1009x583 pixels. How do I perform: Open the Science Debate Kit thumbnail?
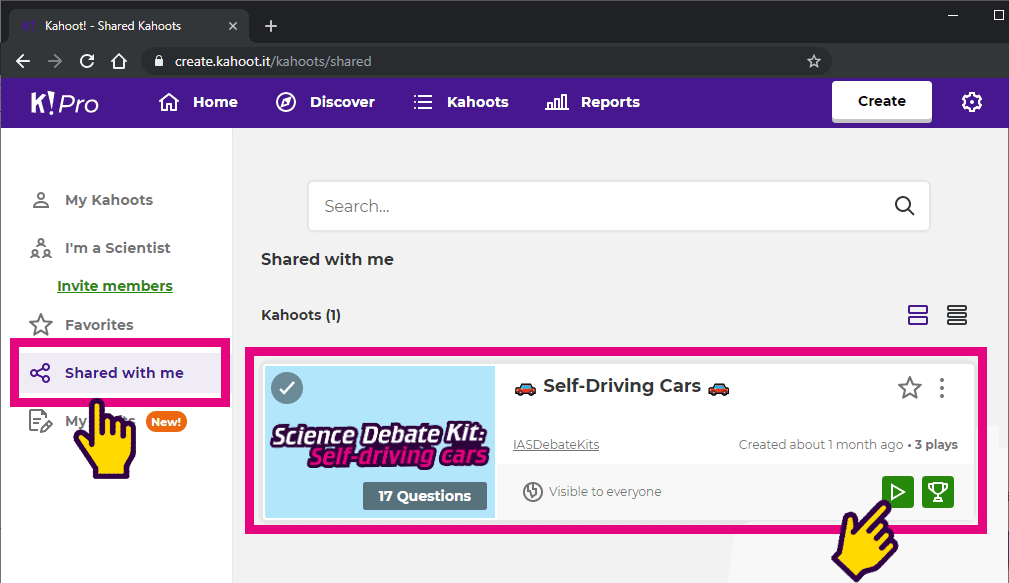tap(380, 442)
